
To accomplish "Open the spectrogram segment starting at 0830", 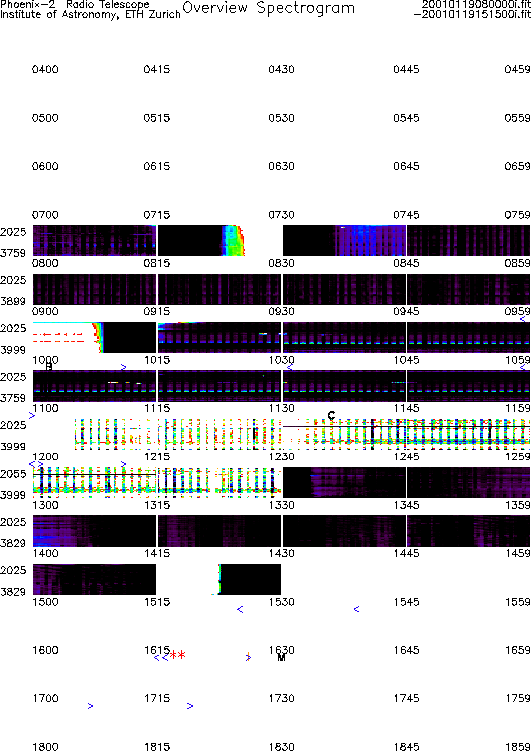I will 344,289.
